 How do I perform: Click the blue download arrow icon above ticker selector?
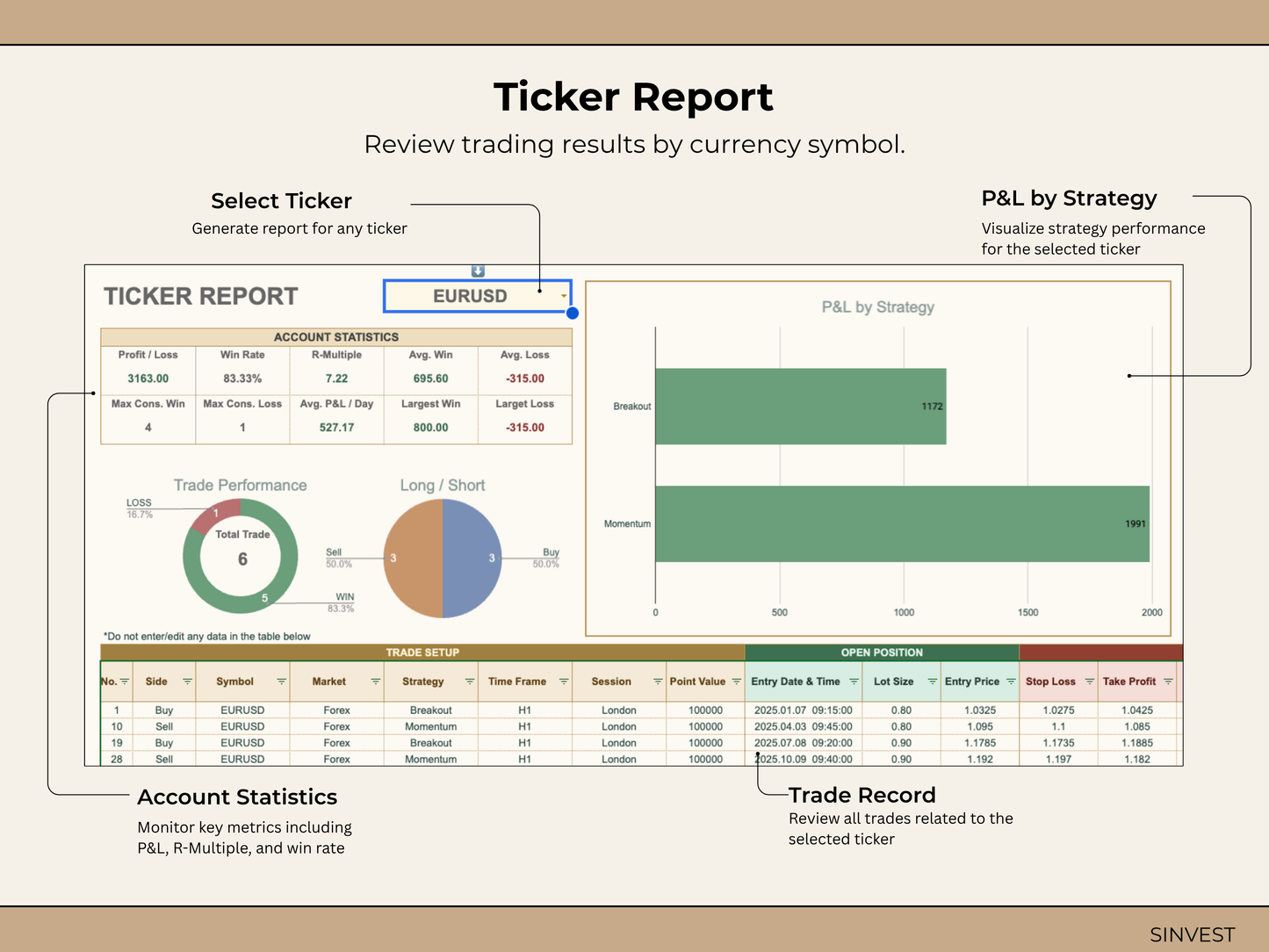pyautogui.click(x=478, y=271)
